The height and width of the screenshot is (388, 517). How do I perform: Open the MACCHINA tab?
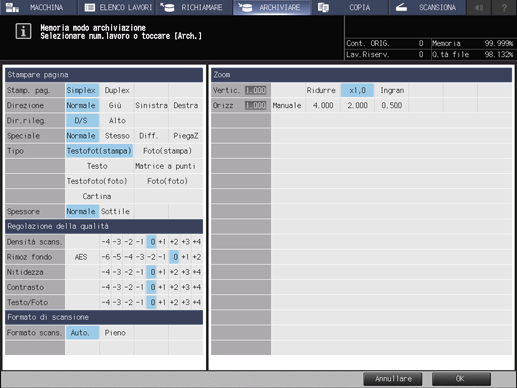pyautogui.click(x=38, y=7)
